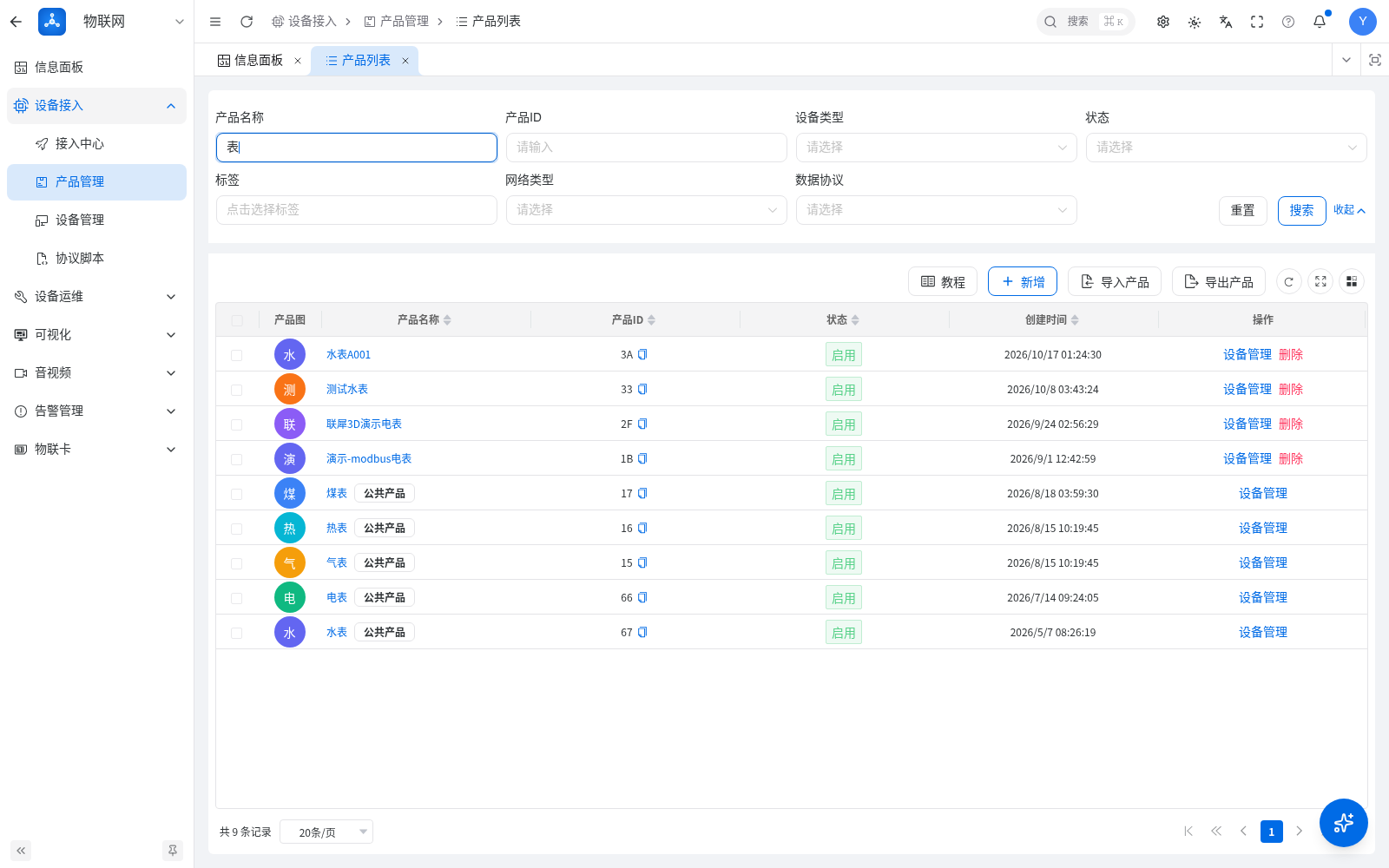
Task: Click the 新增 button
Action: click(x=1023, y=281)
